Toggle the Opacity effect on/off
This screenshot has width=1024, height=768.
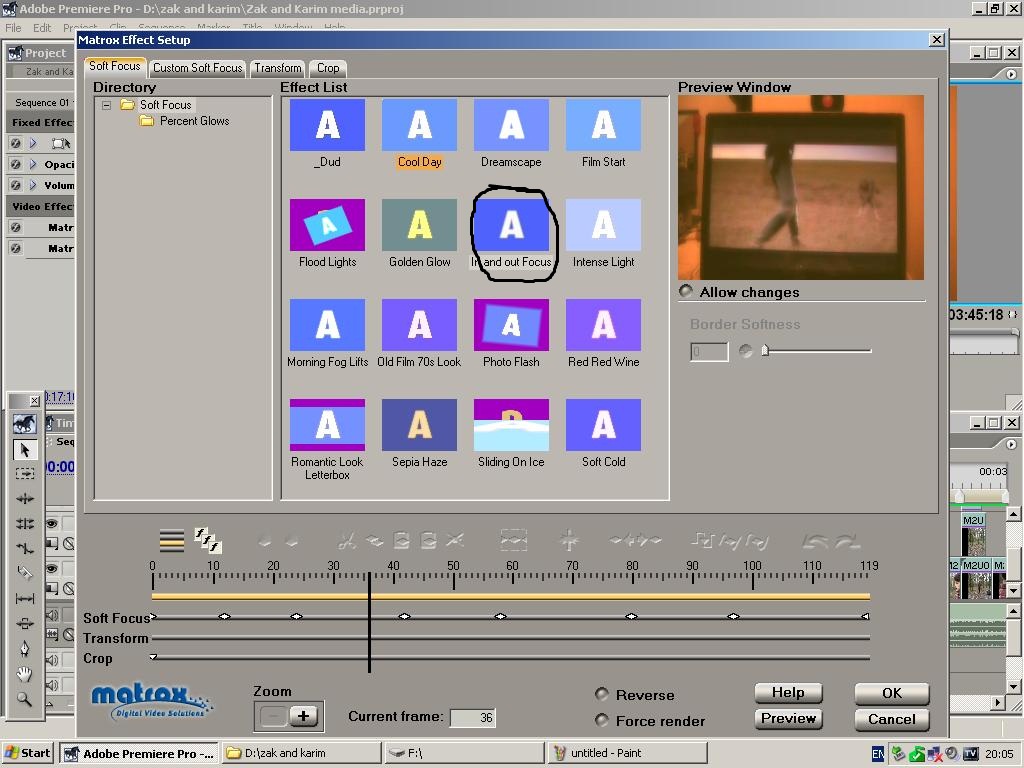pyautogui.click(x=15, y=165)
